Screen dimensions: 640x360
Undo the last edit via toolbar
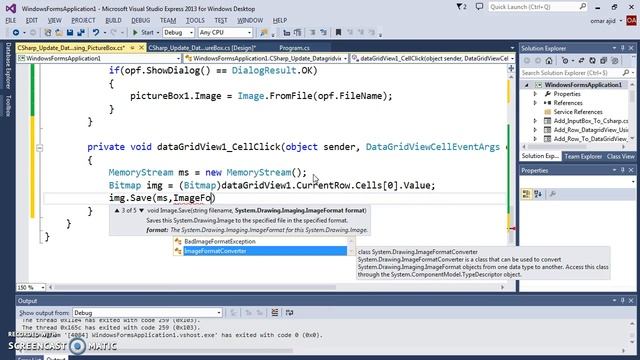(96, 32)
